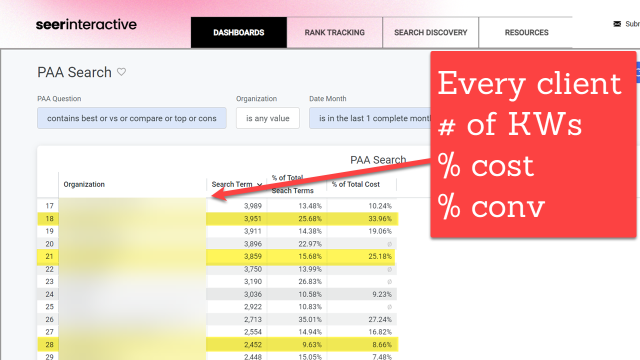Select highlighted row 18
640x360 pixels.
tap(218, 219)
